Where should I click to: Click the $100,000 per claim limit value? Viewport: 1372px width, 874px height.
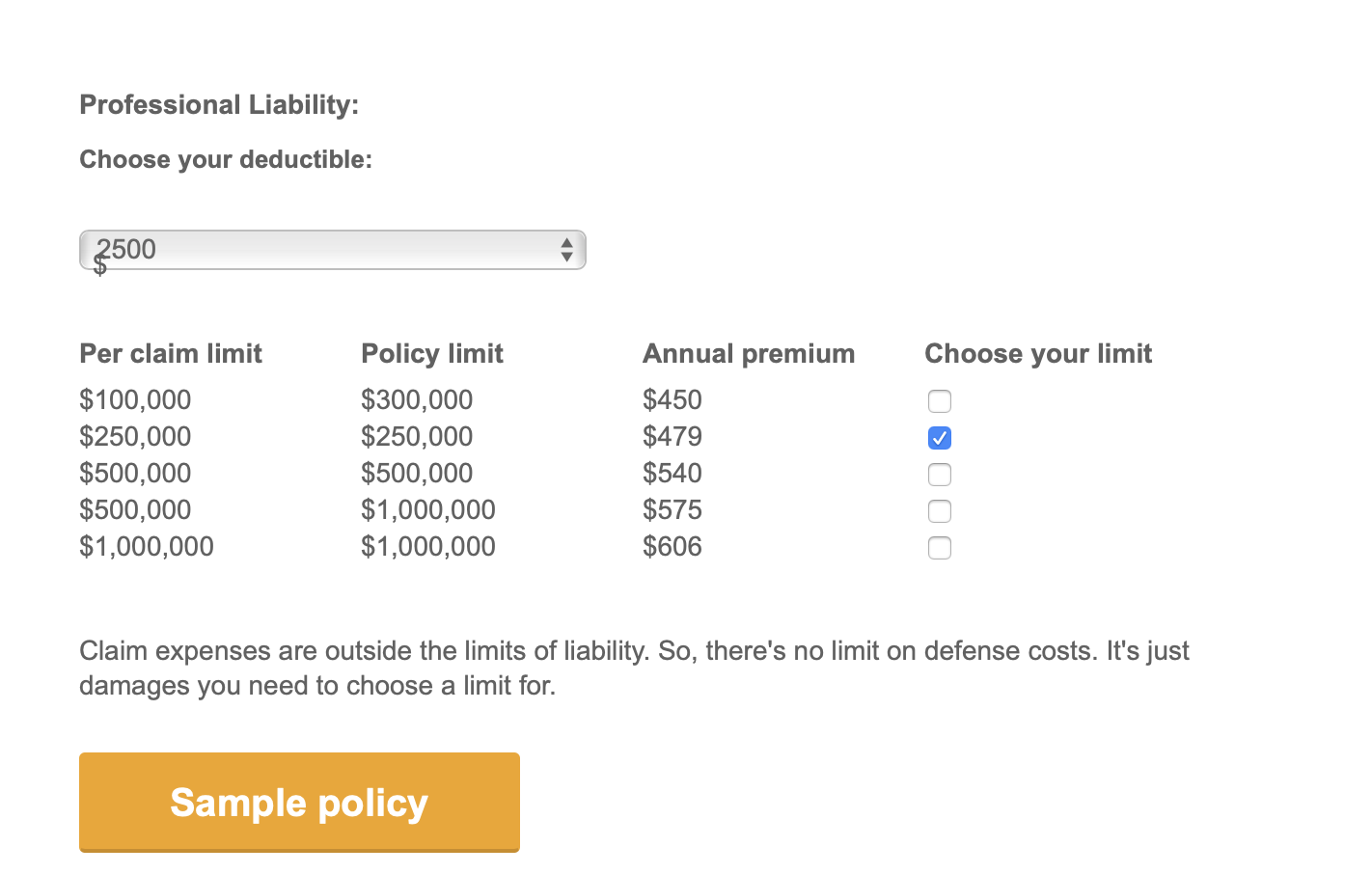pyautogui.click(x=135, y=399)
